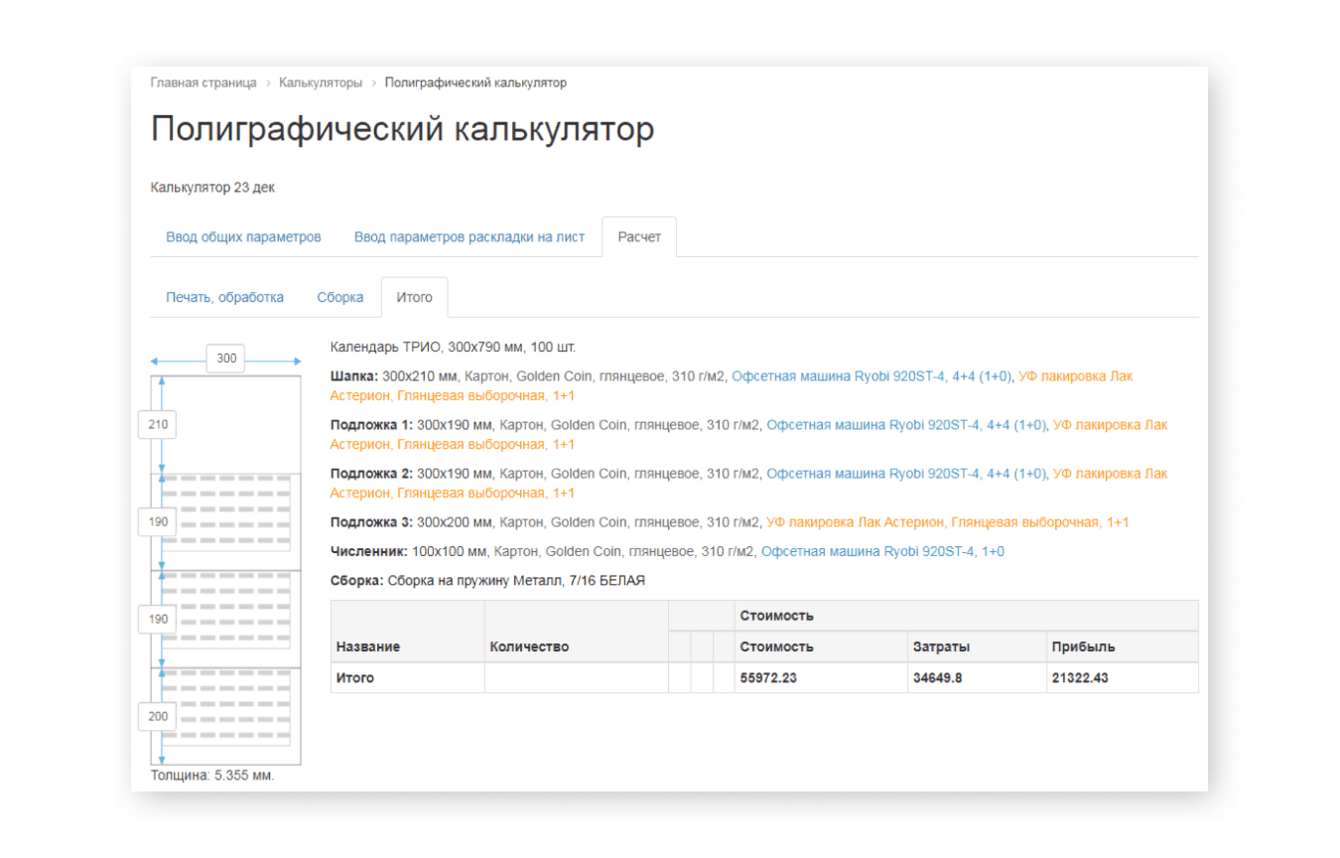The width and height of the screenshot is (1340, 858).
Task: Go to Главная страница breadcrumb
Action: (x=203, y=83)
